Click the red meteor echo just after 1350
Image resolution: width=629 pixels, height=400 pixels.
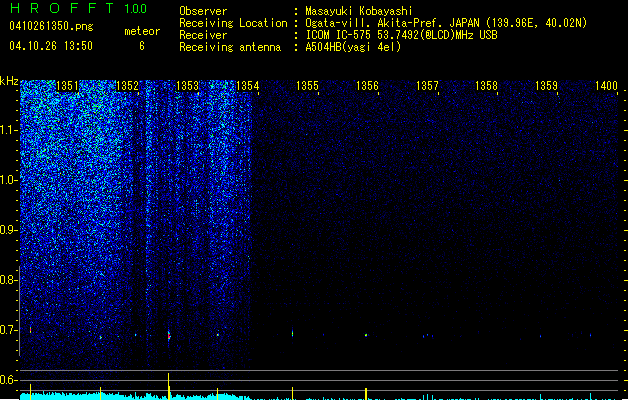click(30, 330)
